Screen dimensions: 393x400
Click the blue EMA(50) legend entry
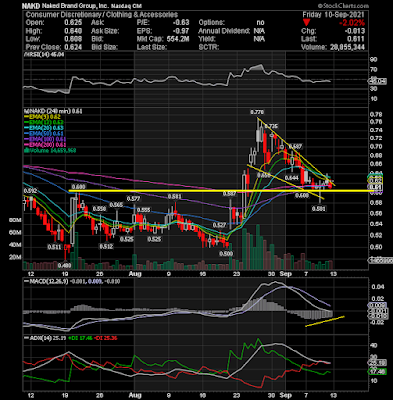pos(44,133)
